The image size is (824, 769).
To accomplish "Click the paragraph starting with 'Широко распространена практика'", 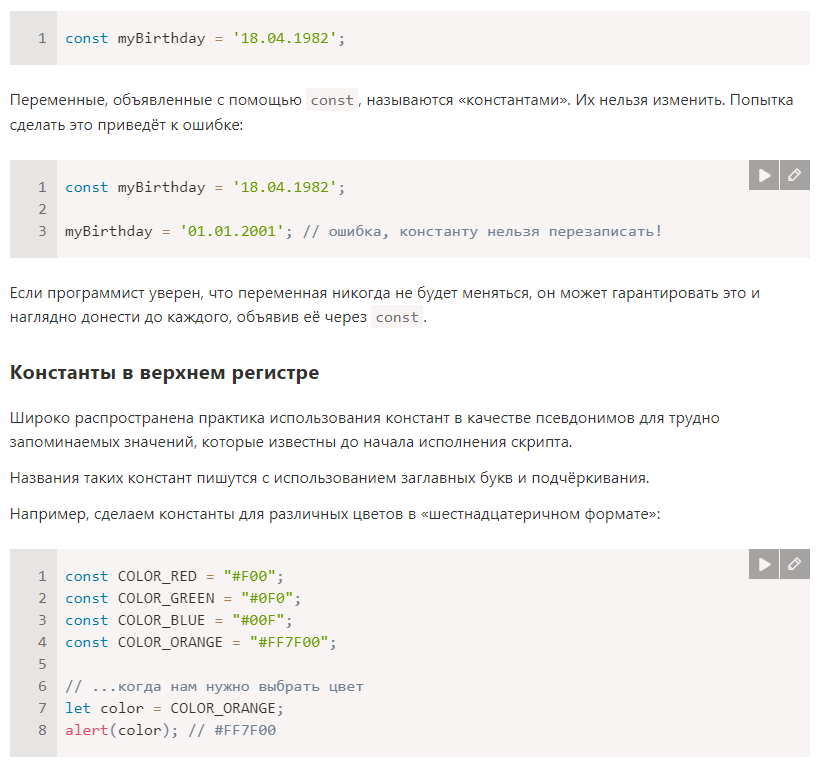I will coord(365,430).
